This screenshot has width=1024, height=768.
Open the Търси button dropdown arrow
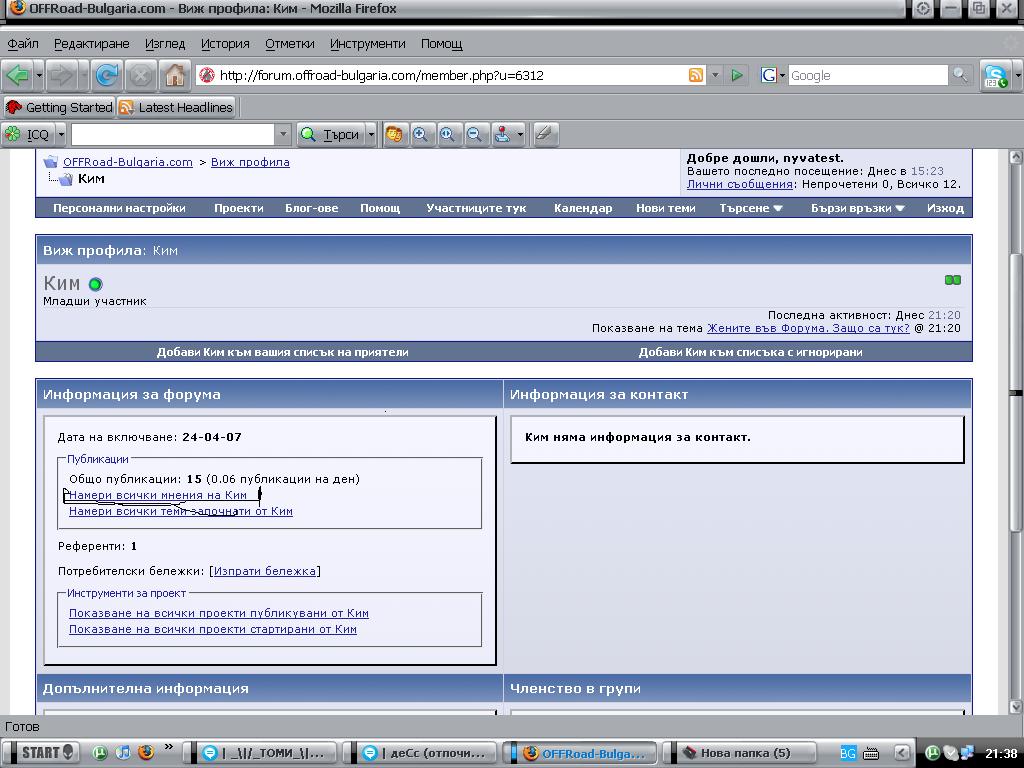click(x=371, y=135)
